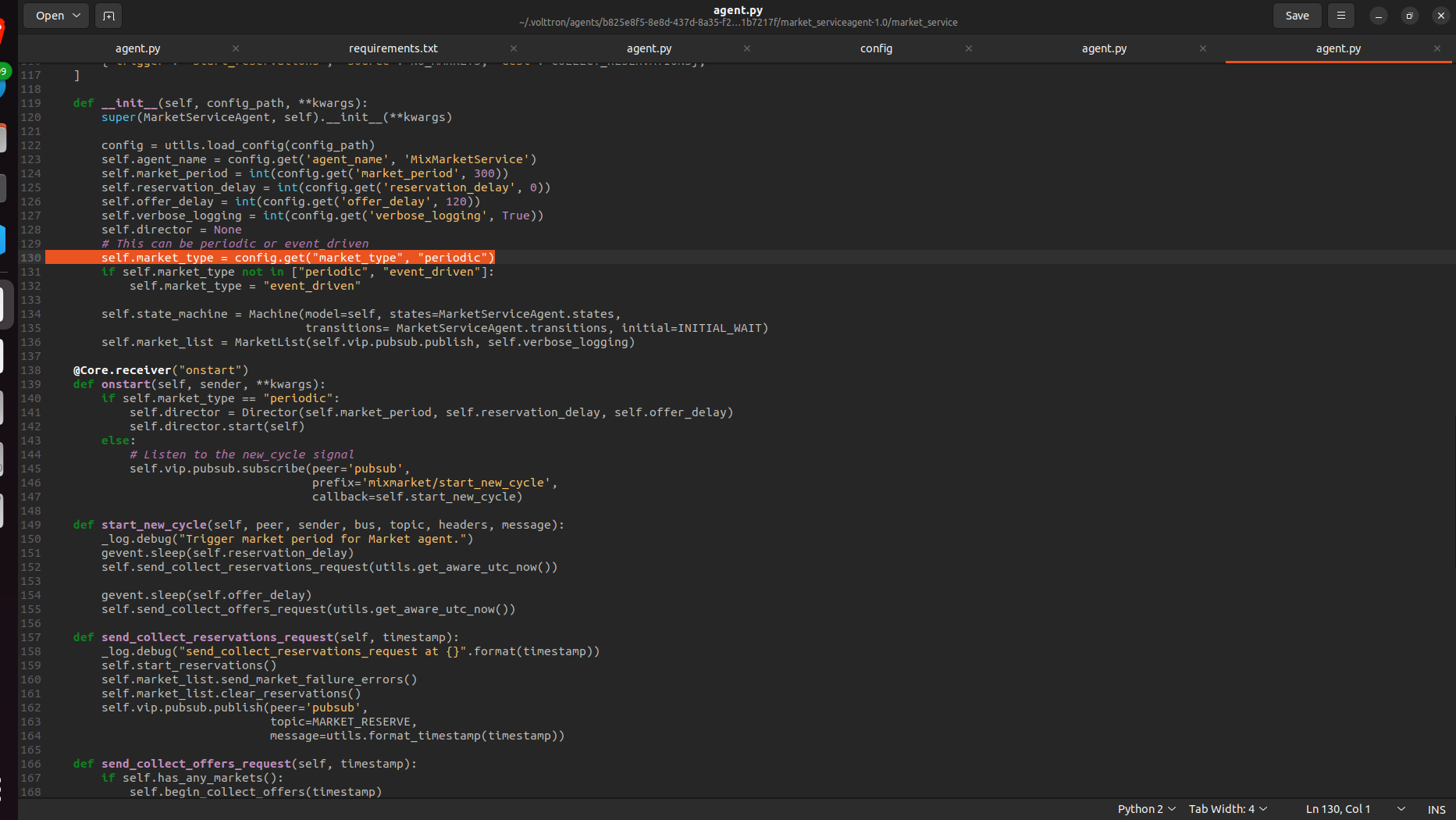Click line number 149 in the gutter

30,525
